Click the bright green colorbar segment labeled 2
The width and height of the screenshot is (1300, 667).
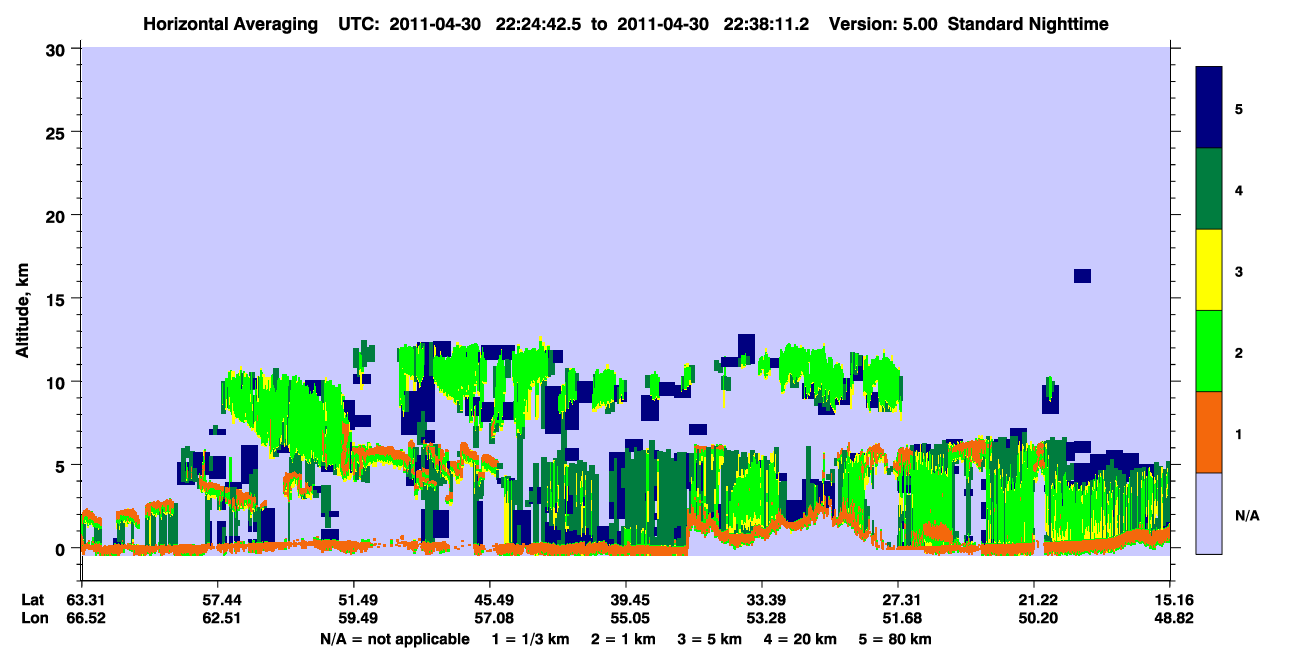click(x=1209, y=351)
